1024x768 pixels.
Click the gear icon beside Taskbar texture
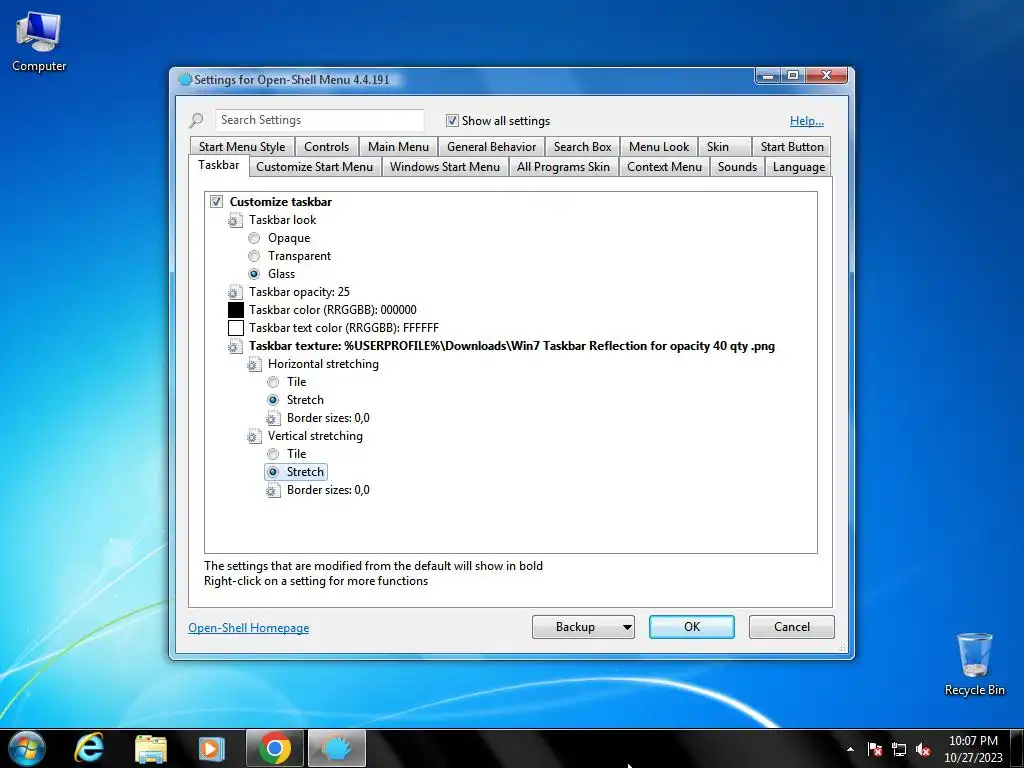(235, 347)
